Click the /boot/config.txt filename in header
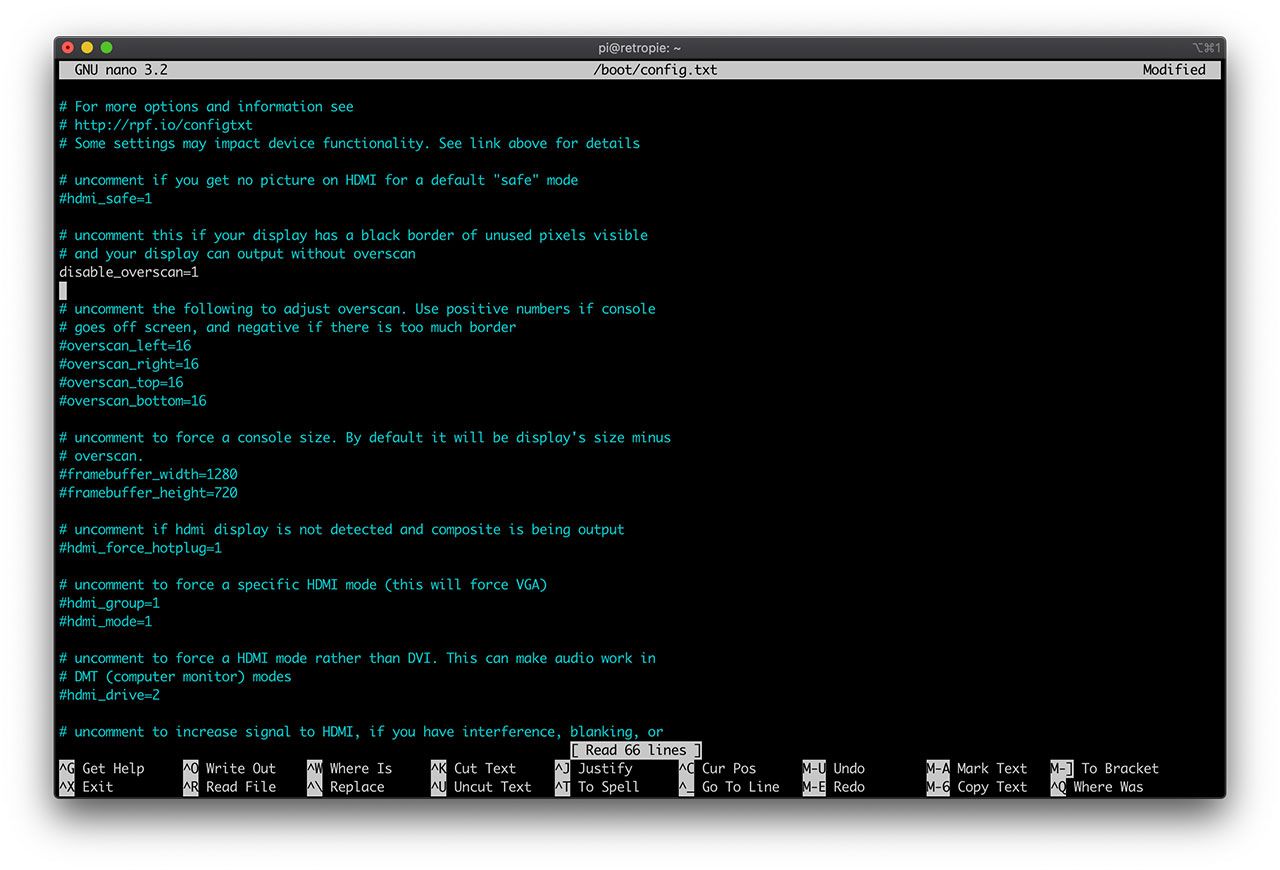Screen dimensions: 1280x870 [655, 70]
